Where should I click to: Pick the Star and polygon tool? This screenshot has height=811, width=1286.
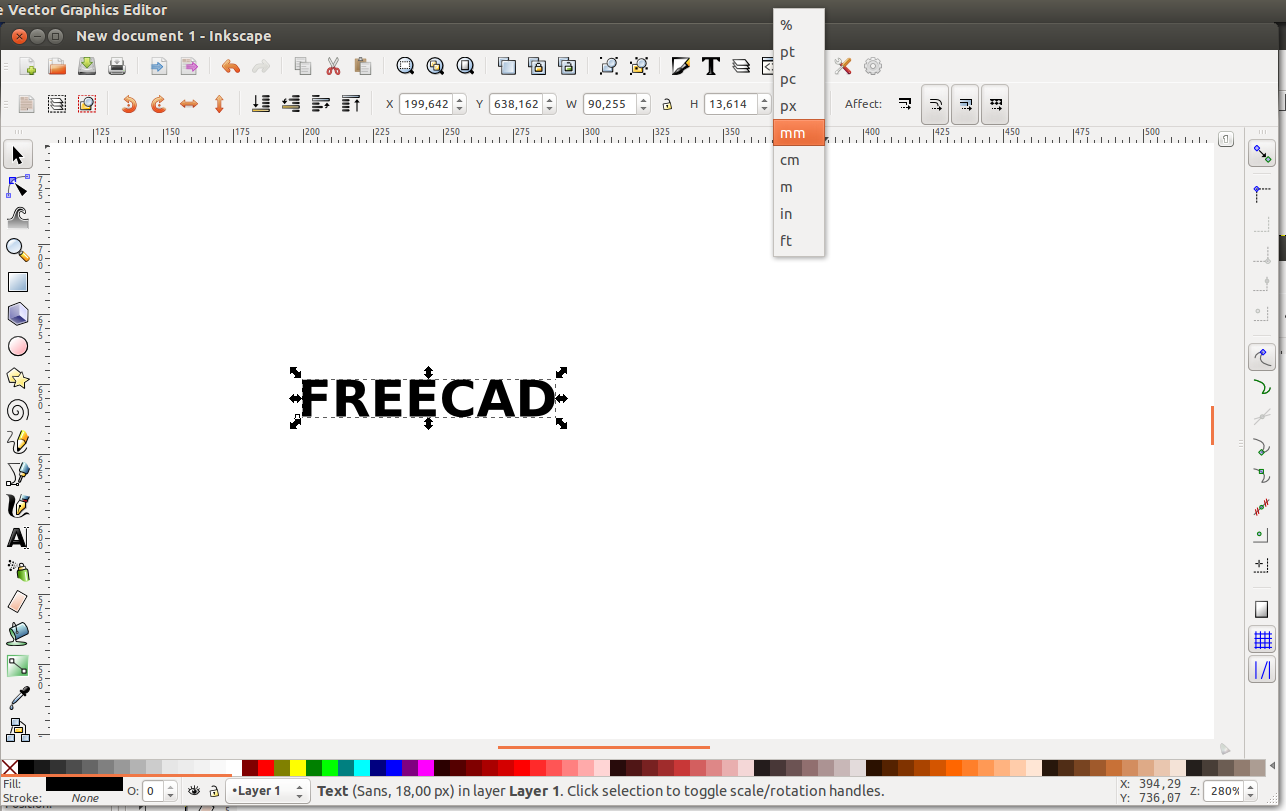[x=18, y=378]
